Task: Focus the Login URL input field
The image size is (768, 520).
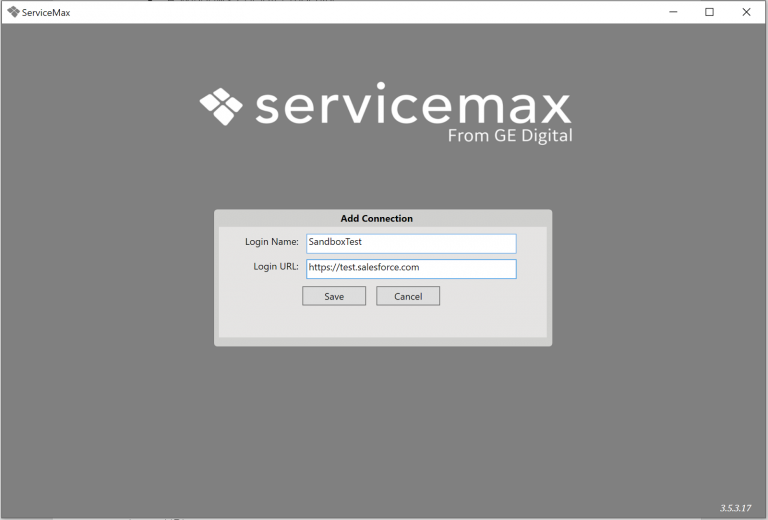Action: [x=411, y=269]
